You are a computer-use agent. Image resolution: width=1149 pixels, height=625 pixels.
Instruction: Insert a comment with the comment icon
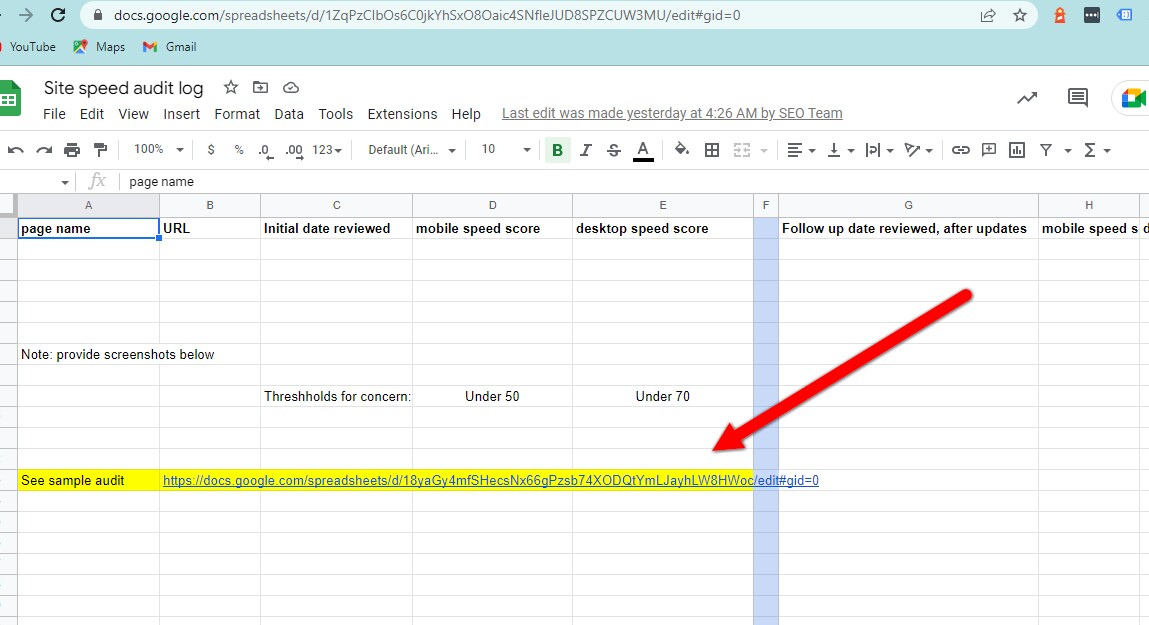point(989,149)
